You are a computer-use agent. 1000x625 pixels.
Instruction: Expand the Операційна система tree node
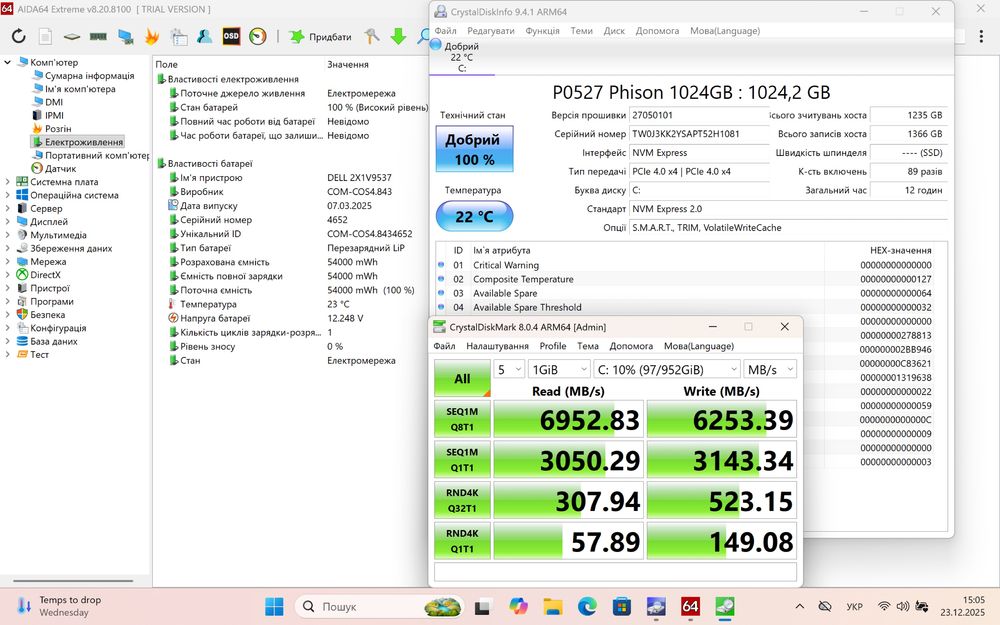coord(8,195)
